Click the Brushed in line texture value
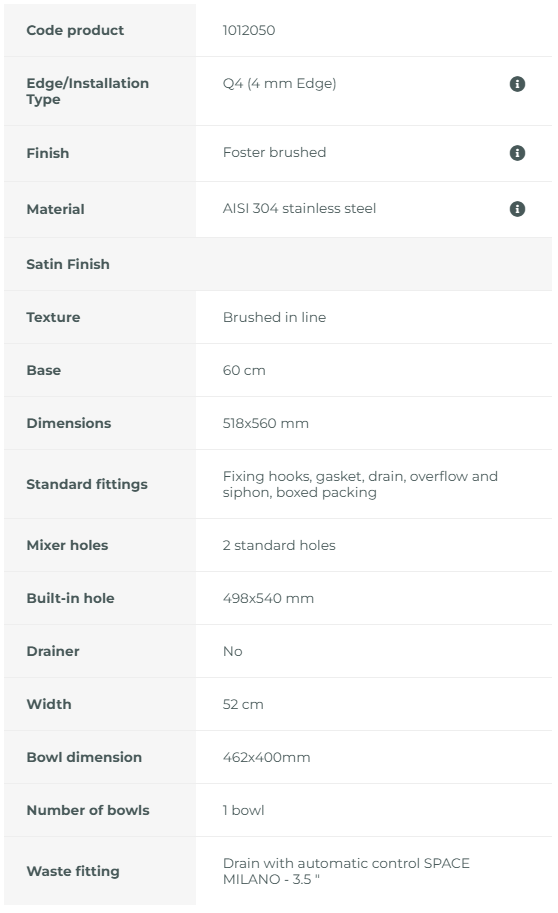Image resolution: width=558 pixels, height=913 pixels. [274, 317]
